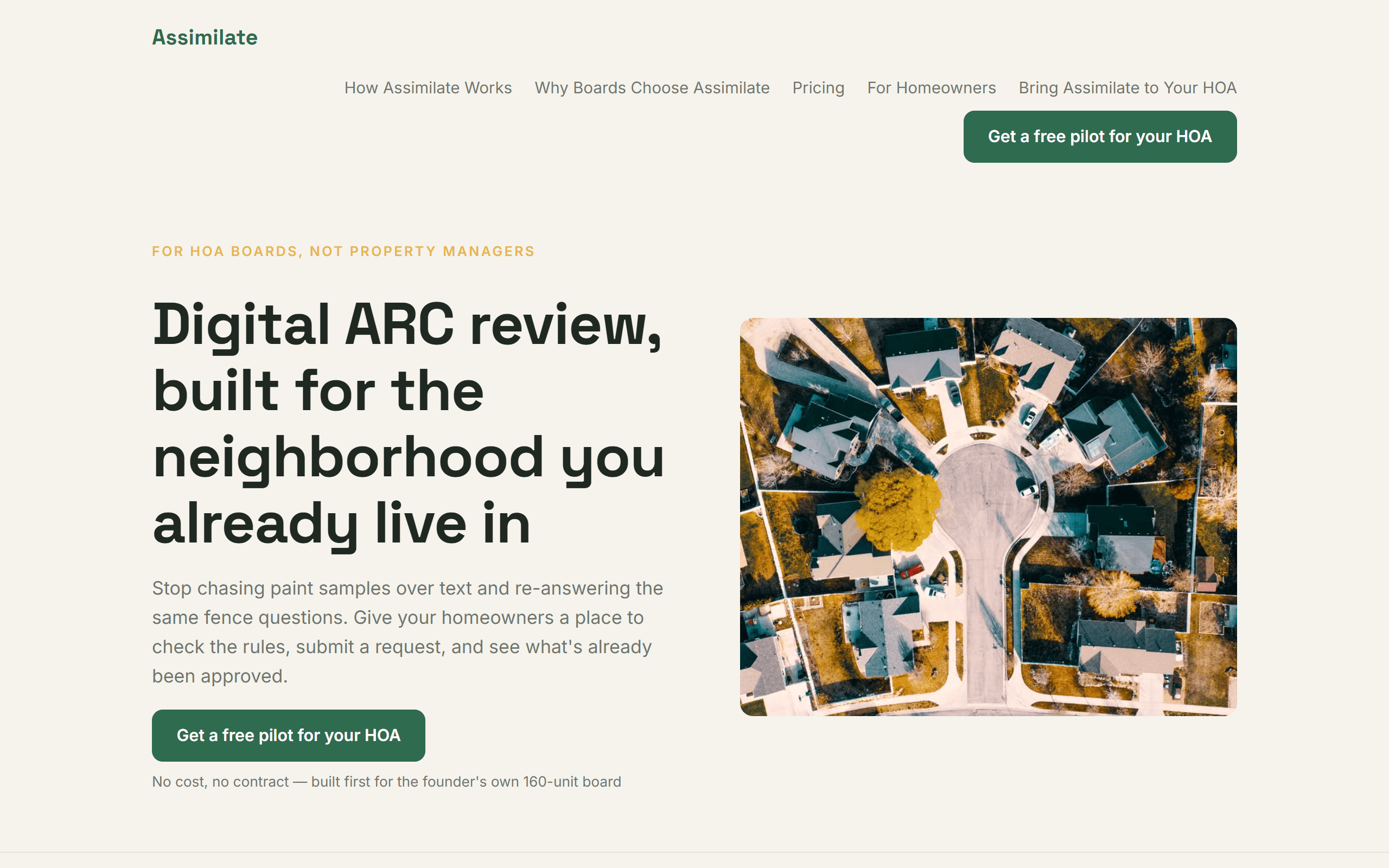Open Bring Assimilate to Your HOA link
Image resolution: width=1389 pixels, height=868 pixels.
1127,88
